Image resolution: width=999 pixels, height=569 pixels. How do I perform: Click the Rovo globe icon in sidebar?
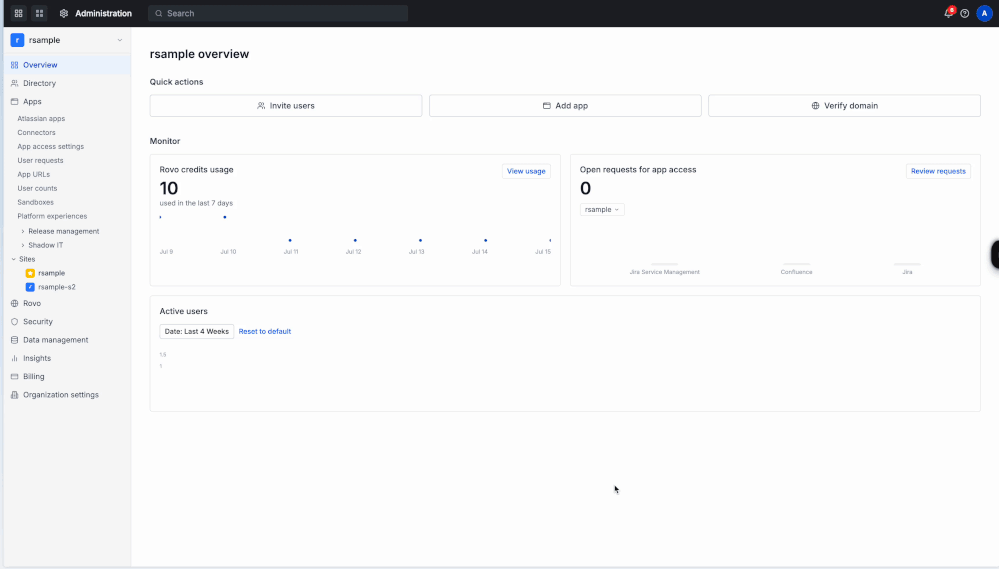point(15,303)
